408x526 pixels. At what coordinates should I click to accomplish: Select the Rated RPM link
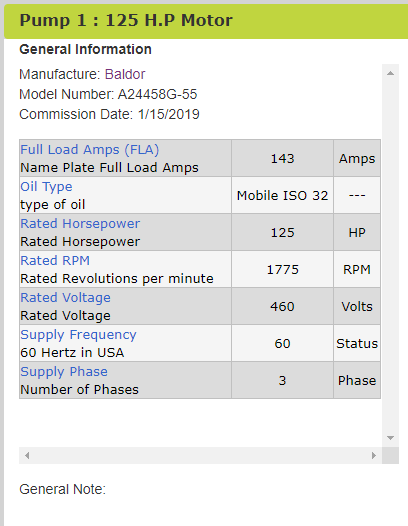(55, 260)
